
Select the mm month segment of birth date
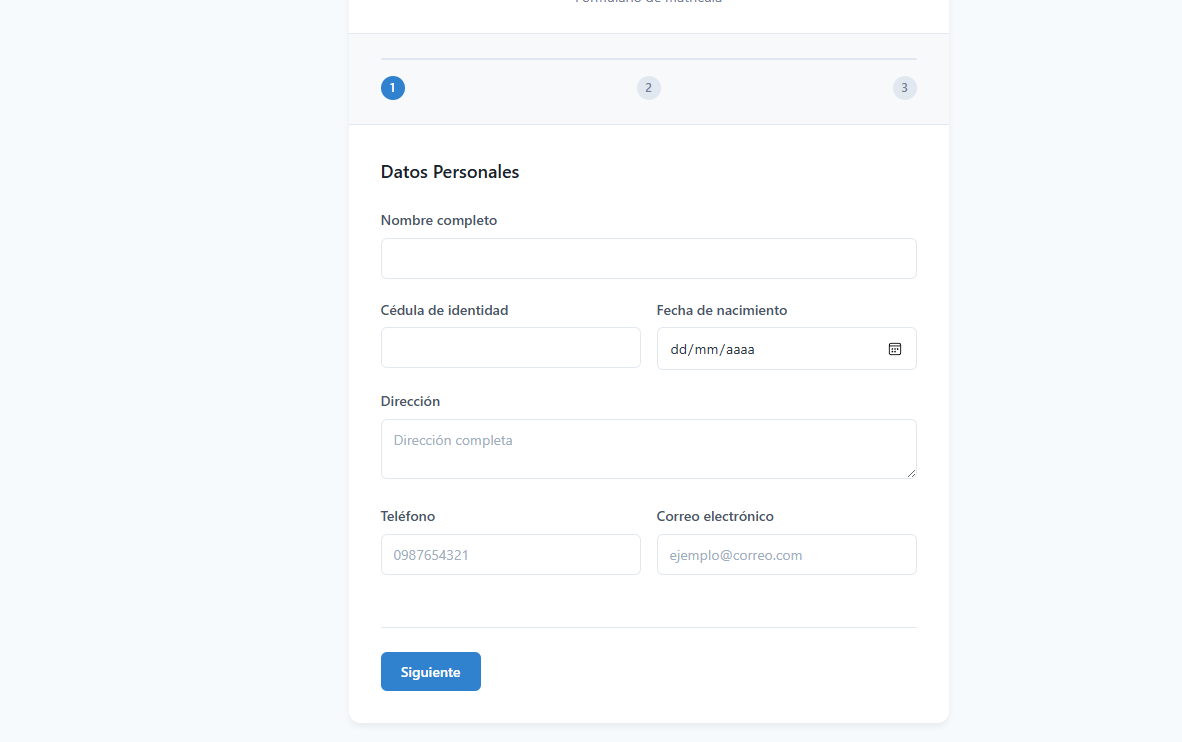(707, 349)
